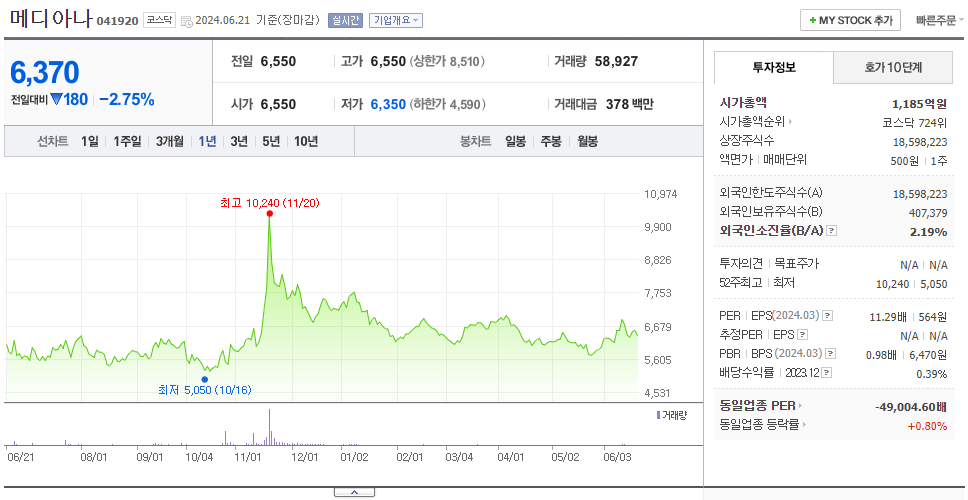This screenshot has width=968, height=500.
Task: Click the help icon next to 외국인소진율(B/A)
Action: tap(832, 231)
